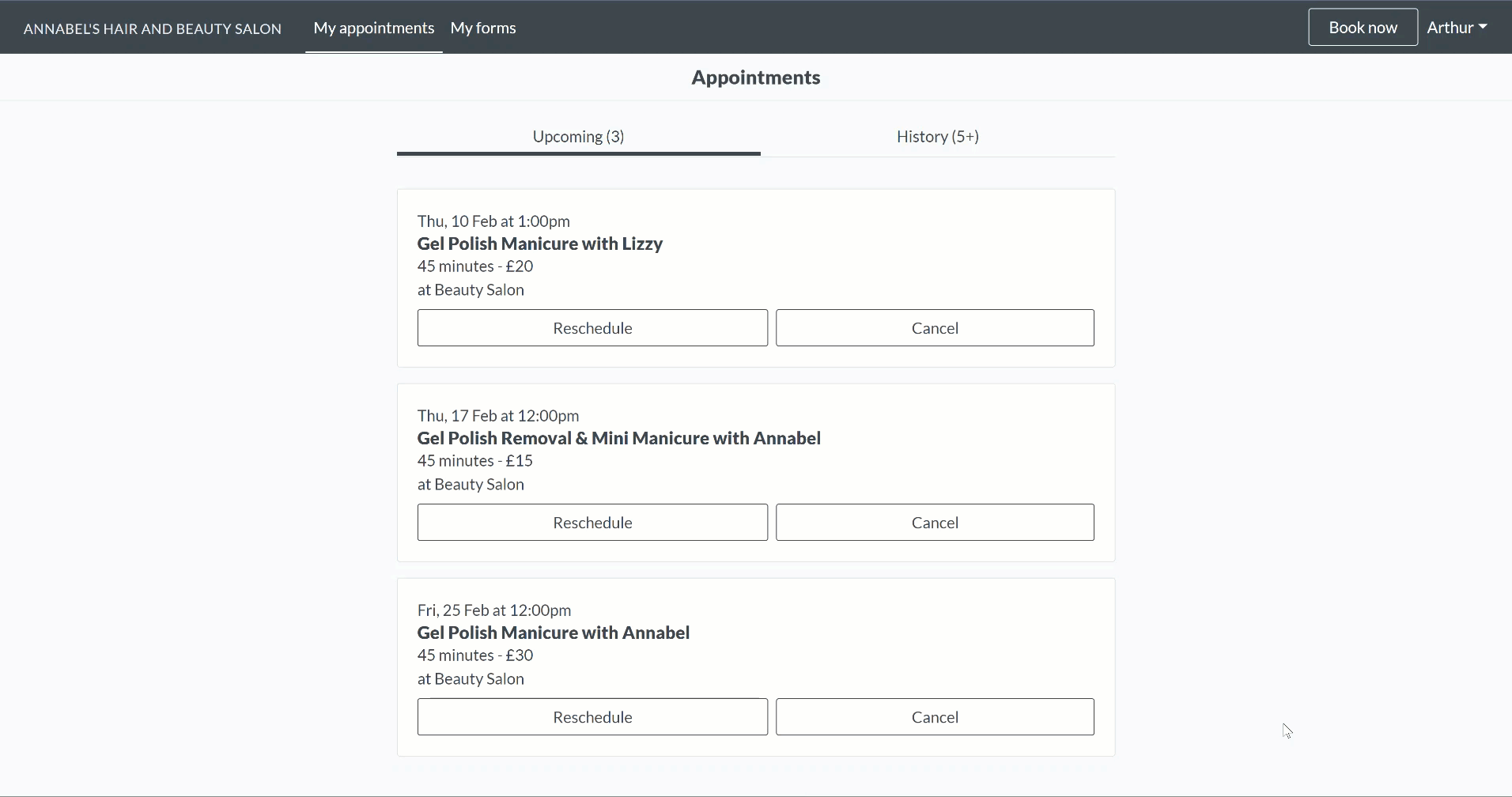Click the Gel Polish Manicure with Annabel title
1512x797 pixels.
[553, 633]
